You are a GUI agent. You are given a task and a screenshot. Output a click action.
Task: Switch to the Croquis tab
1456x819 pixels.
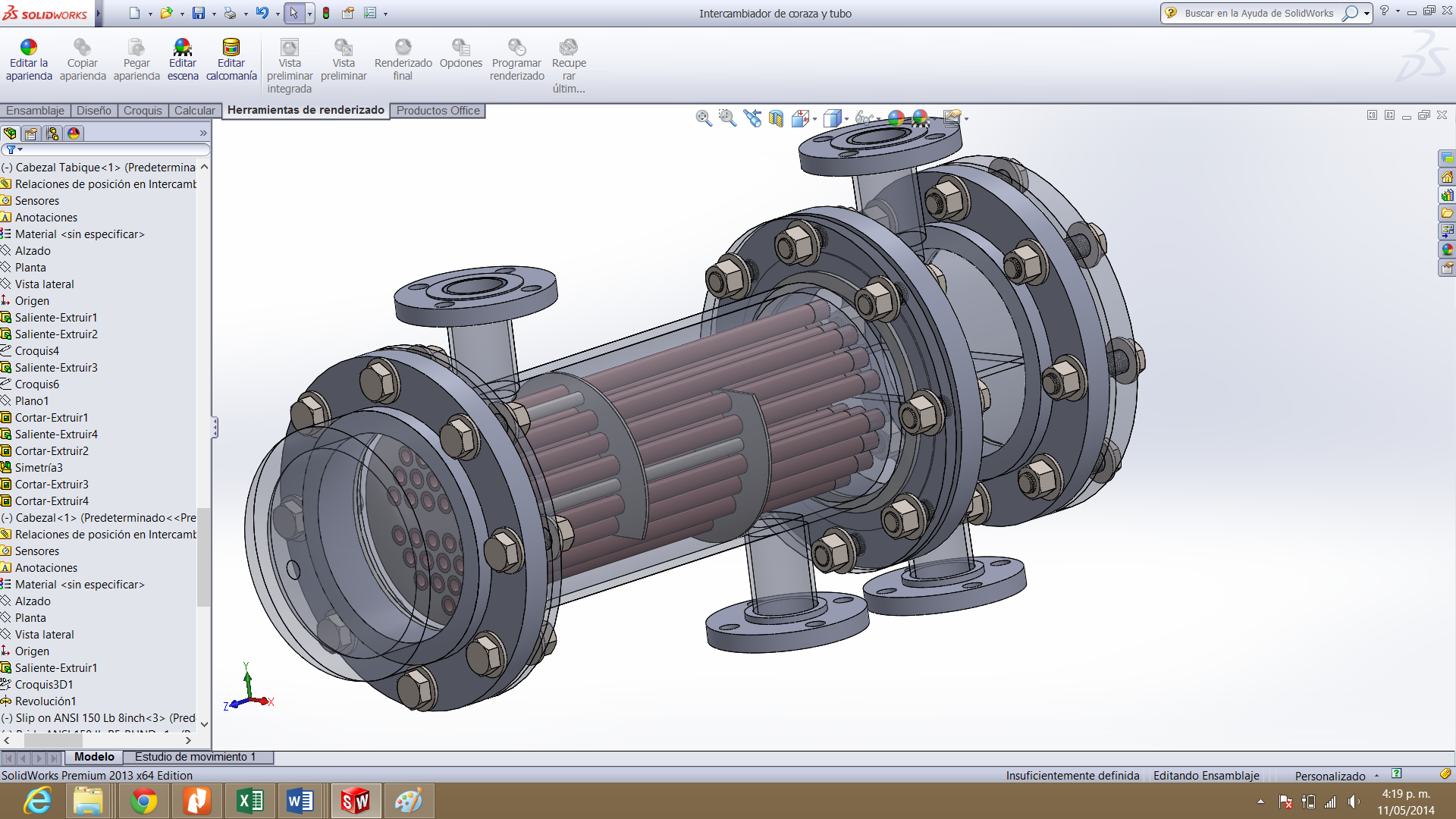click(143, 111)
